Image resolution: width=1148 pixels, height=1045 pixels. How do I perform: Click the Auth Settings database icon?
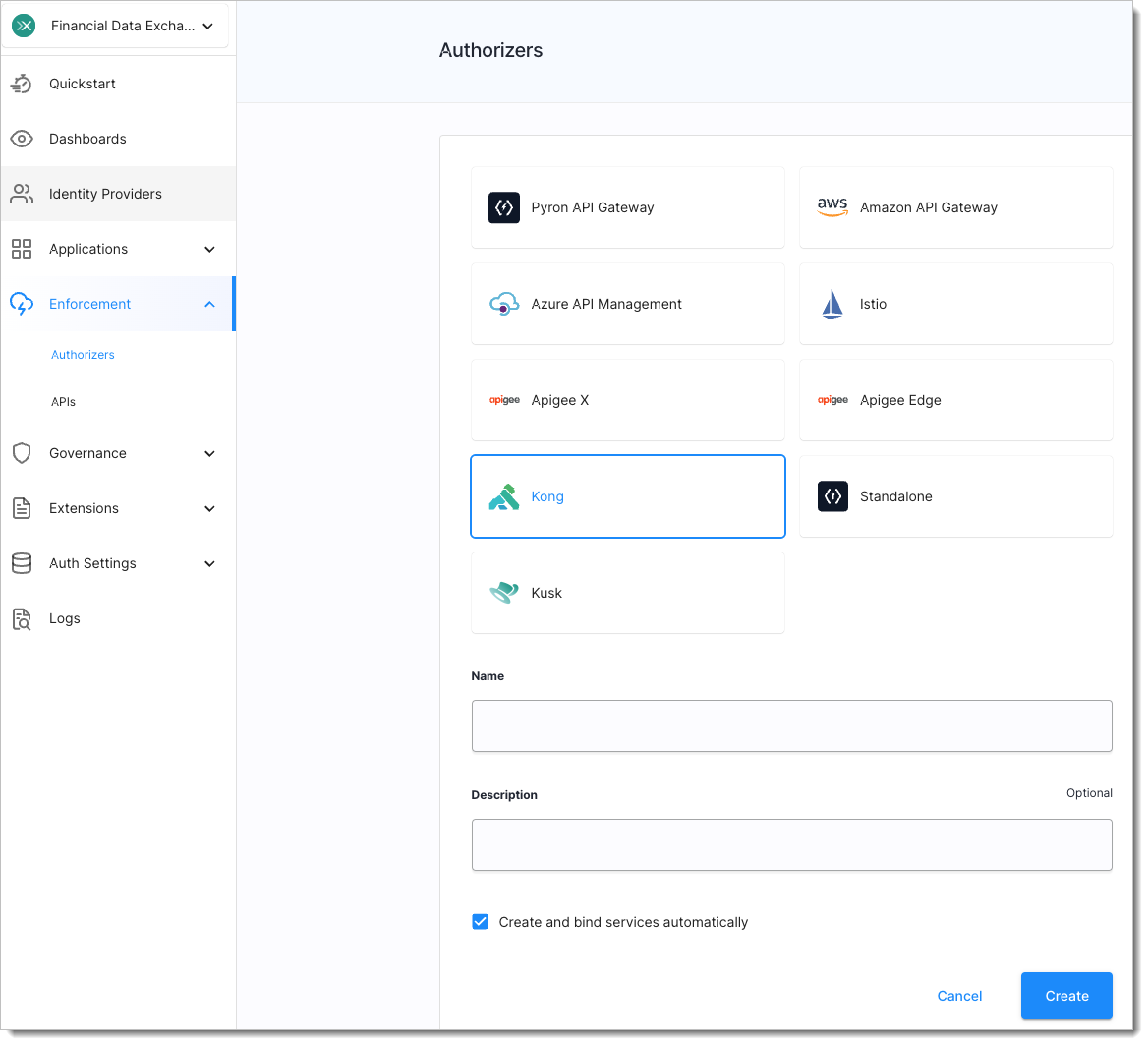tap(22, 564)
